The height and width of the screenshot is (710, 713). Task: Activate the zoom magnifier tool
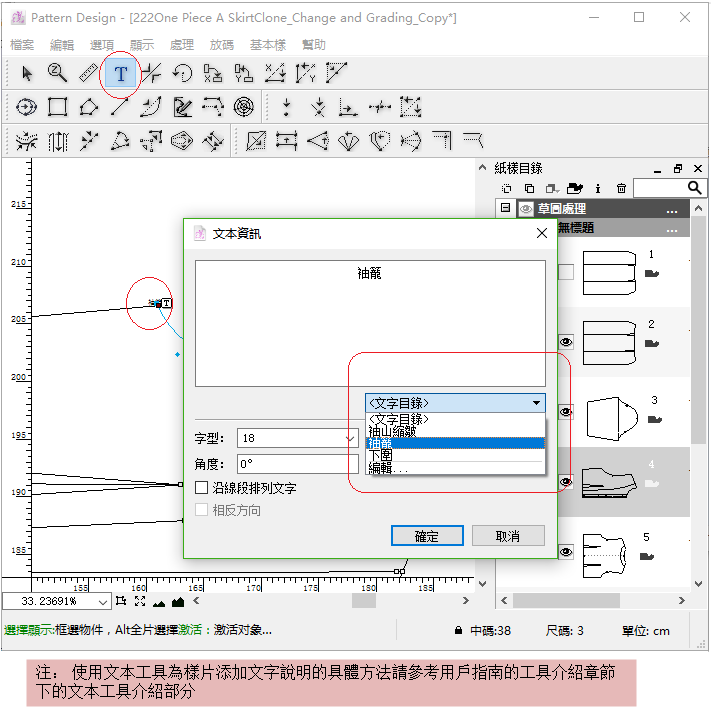click(x=58, y=73)
